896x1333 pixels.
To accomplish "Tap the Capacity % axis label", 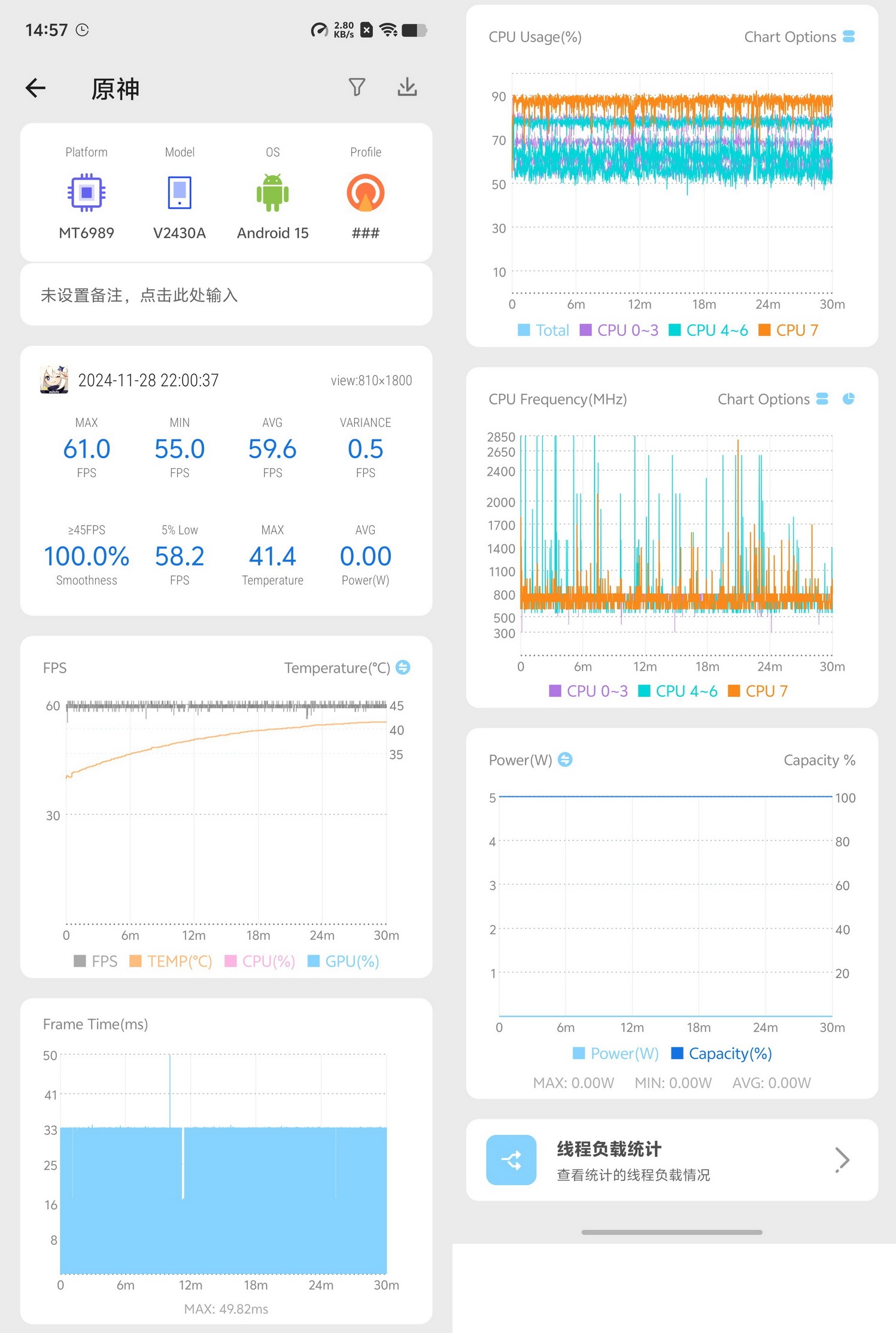I will pos(819,760).
